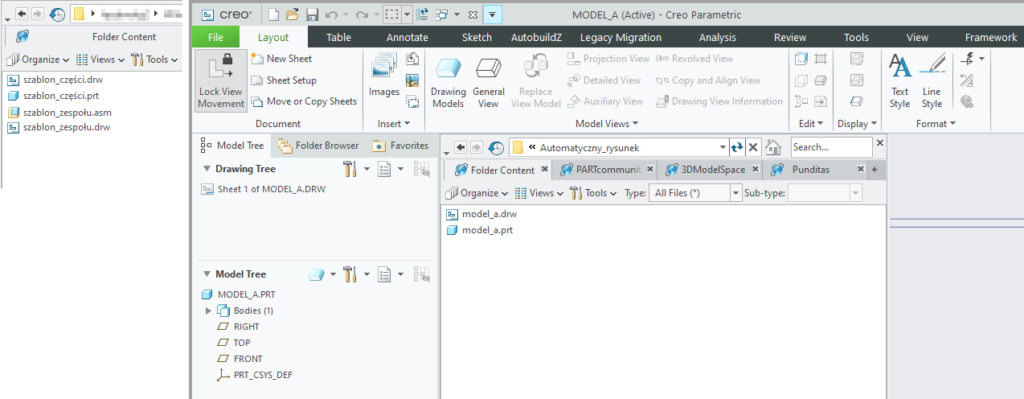Expand the Model Views group dropdown

click(607, 123)
